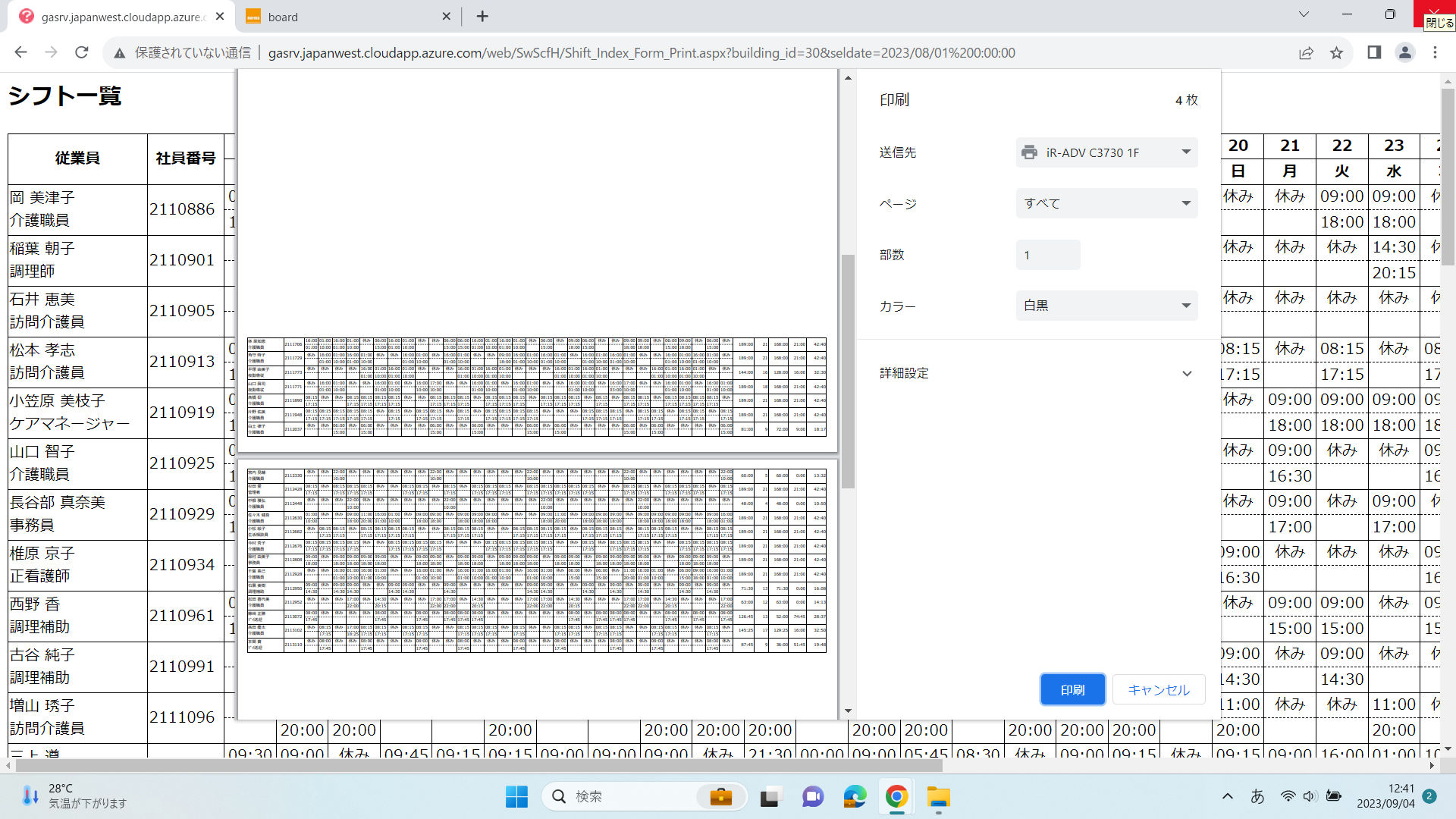This screenshot has height=819, width=1456.
Task: Click the copies number input field
Action: (x=1047, y=255)
